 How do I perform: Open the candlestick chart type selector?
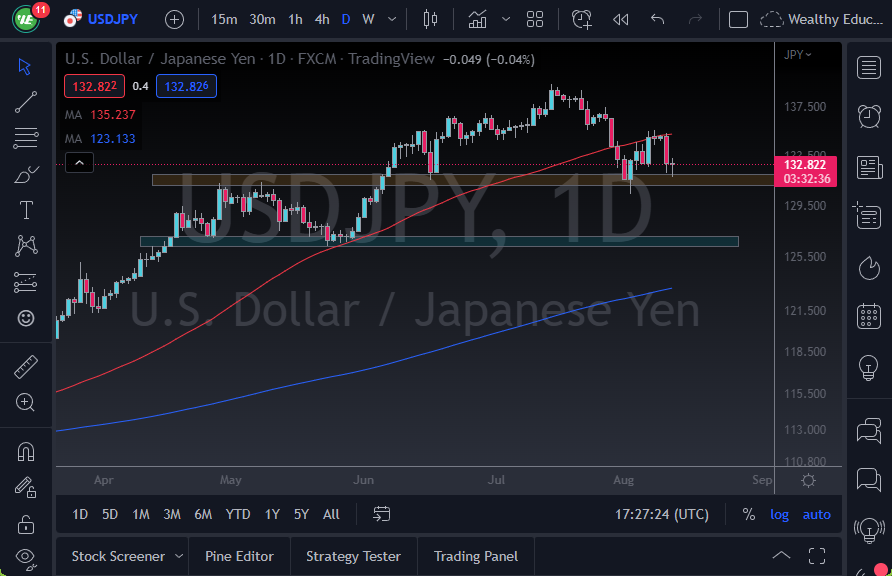click(x=431, y=19)
